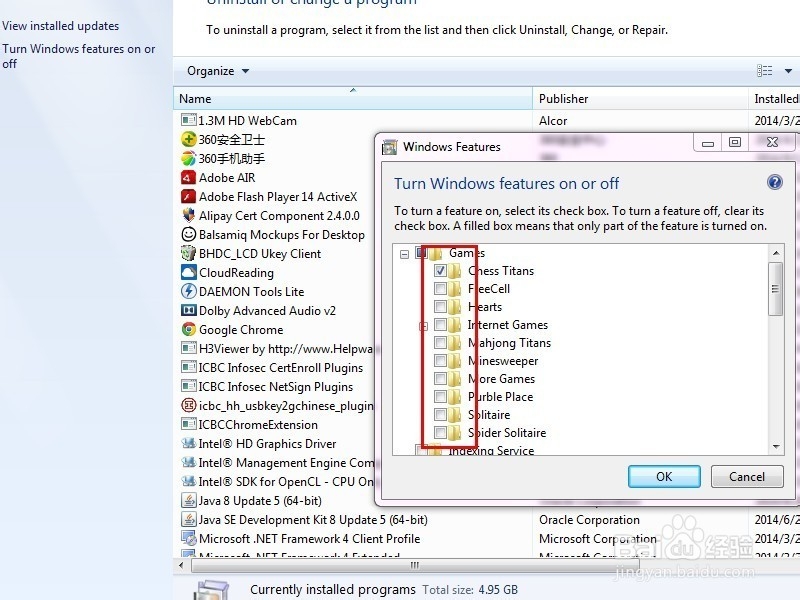Click the features list scroll up arrow
The image size is (800, 600).
click(776, 253)
